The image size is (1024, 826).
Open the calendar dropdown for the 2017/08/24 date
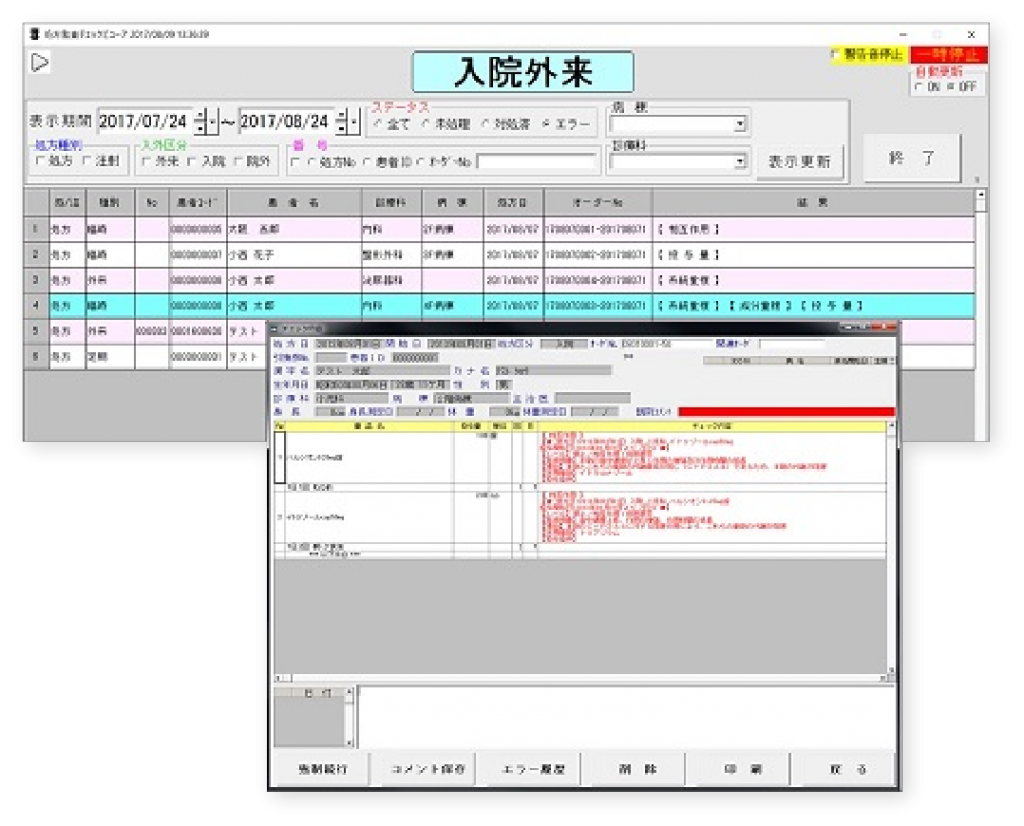(x=353, y=121)
